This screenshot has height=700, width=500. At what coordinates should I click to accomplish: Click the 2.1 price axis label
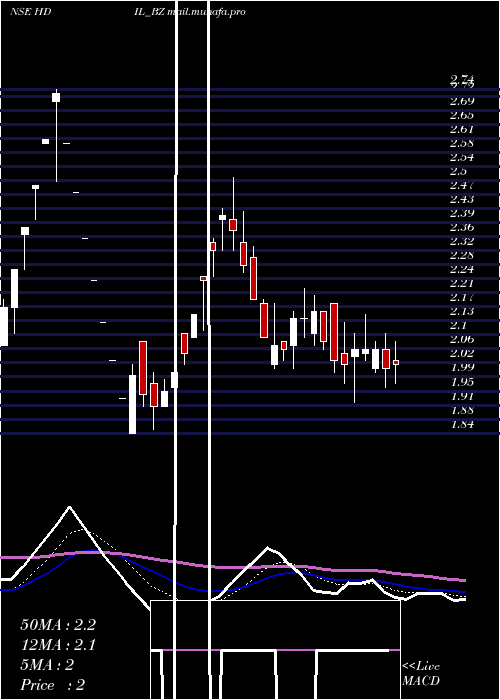click(459, 325)
